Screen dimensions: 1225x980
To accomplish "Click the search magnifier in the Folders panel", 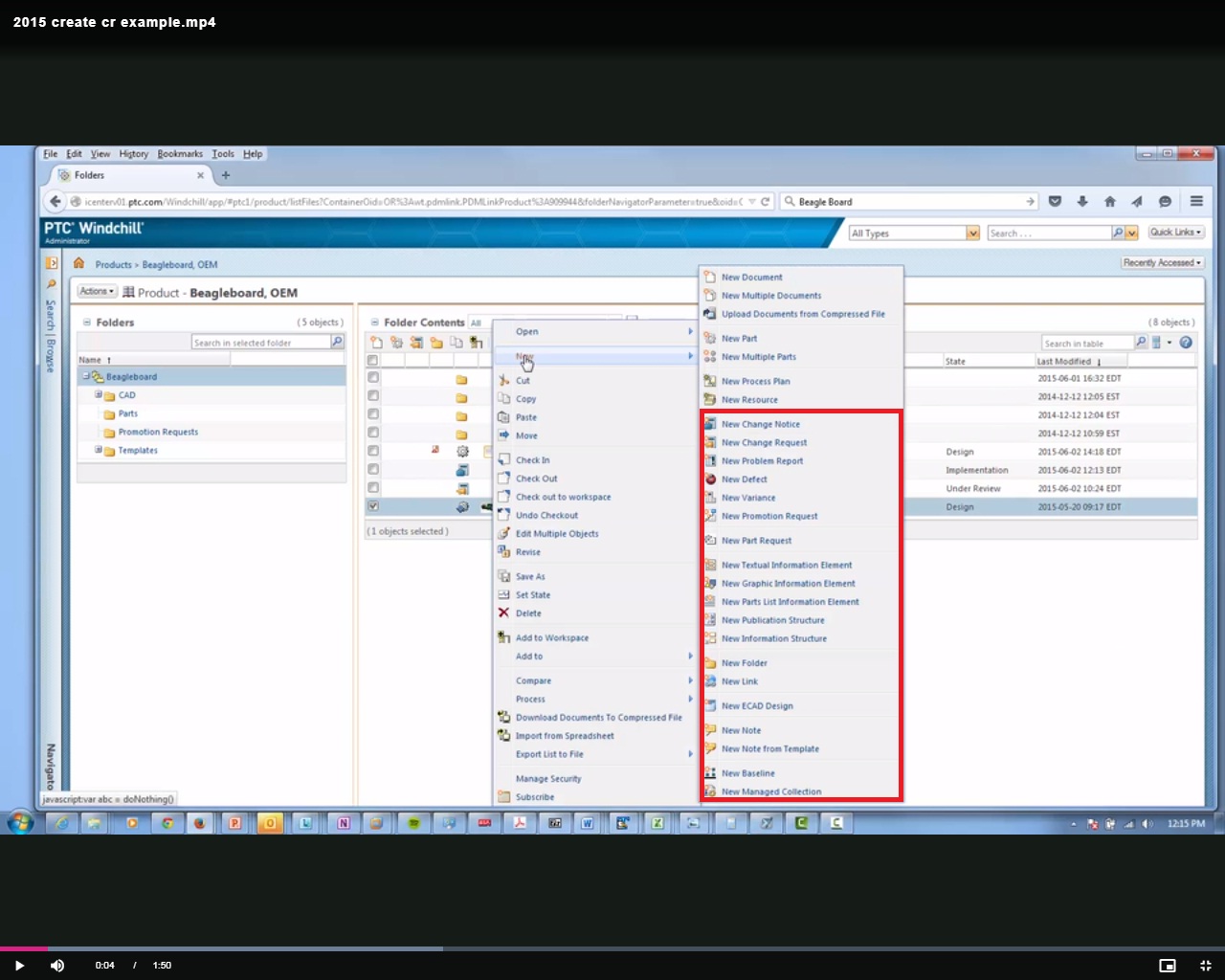I will tap(337, 342).
